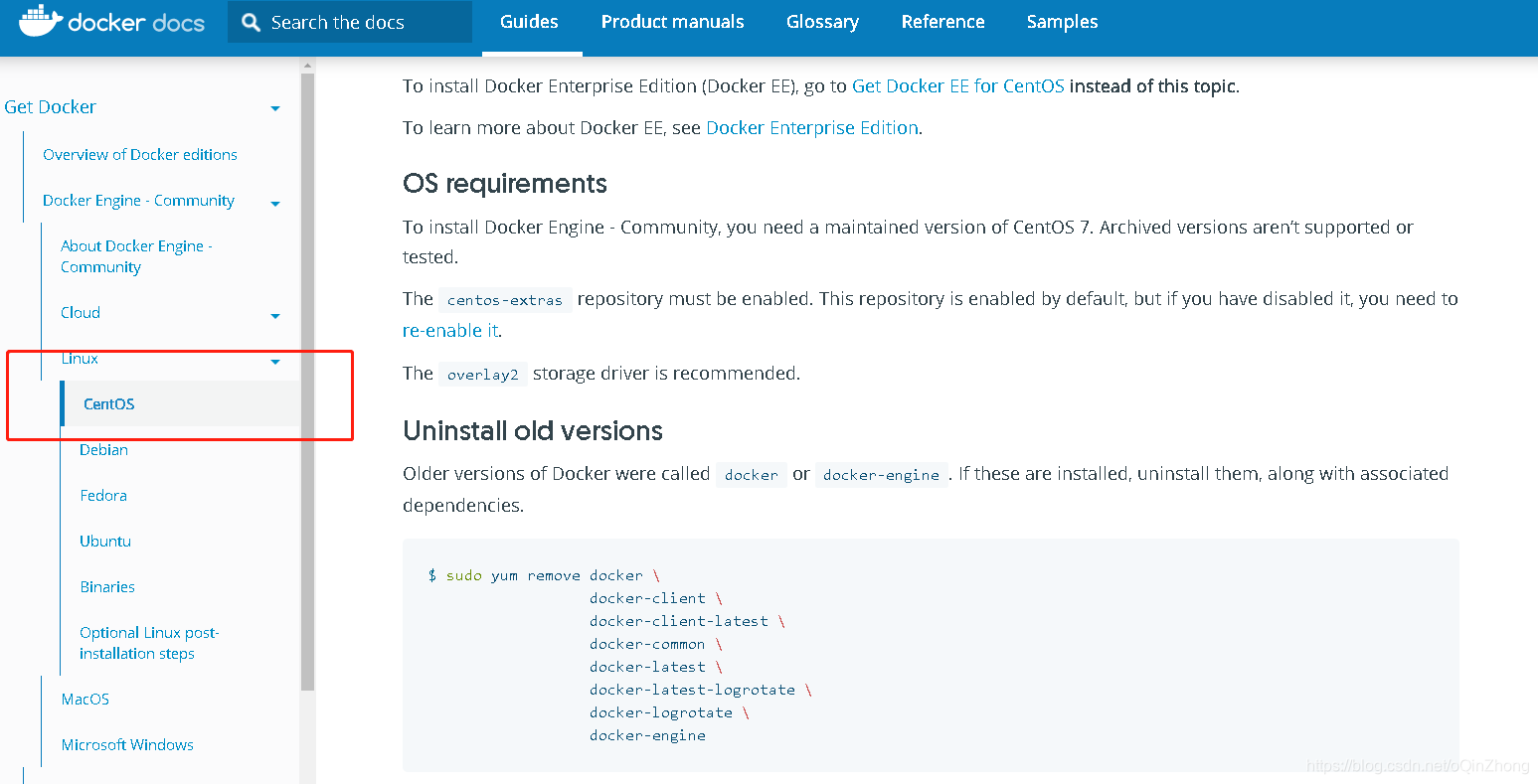Open the CentOS sidebar page
Image resolution: width=1538 pixels, height=784 pixels.
[108, 403]
